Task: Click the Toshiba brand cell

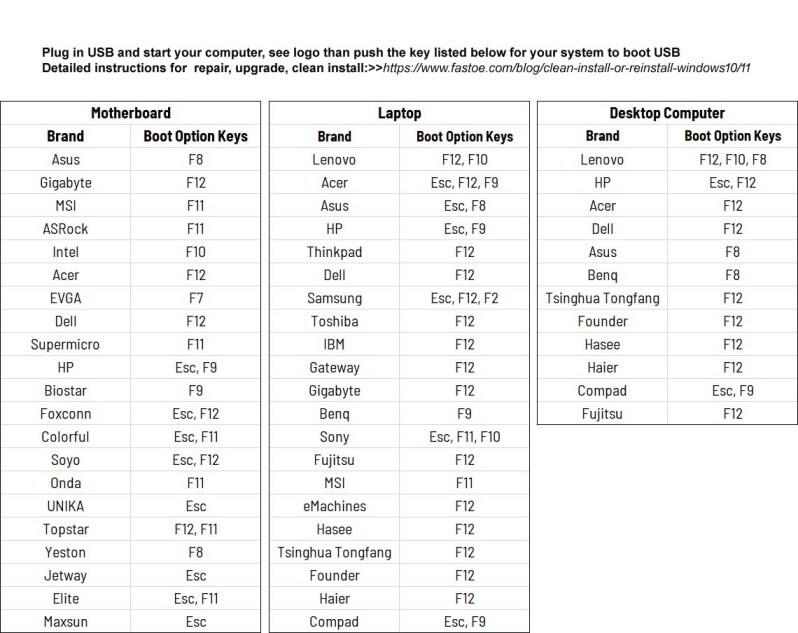Action: [335, 321]
